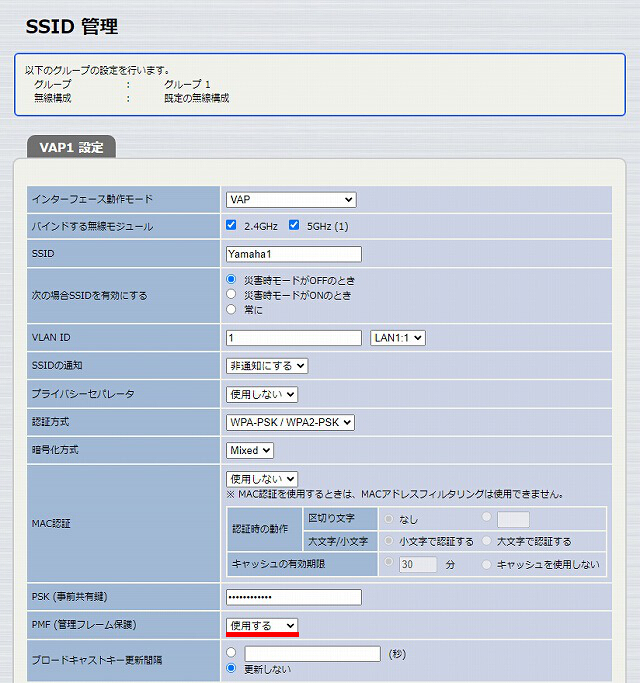640x683 pixels.
Task: Select the broadcast key interval seconds radio
Action: pos(231,652)
